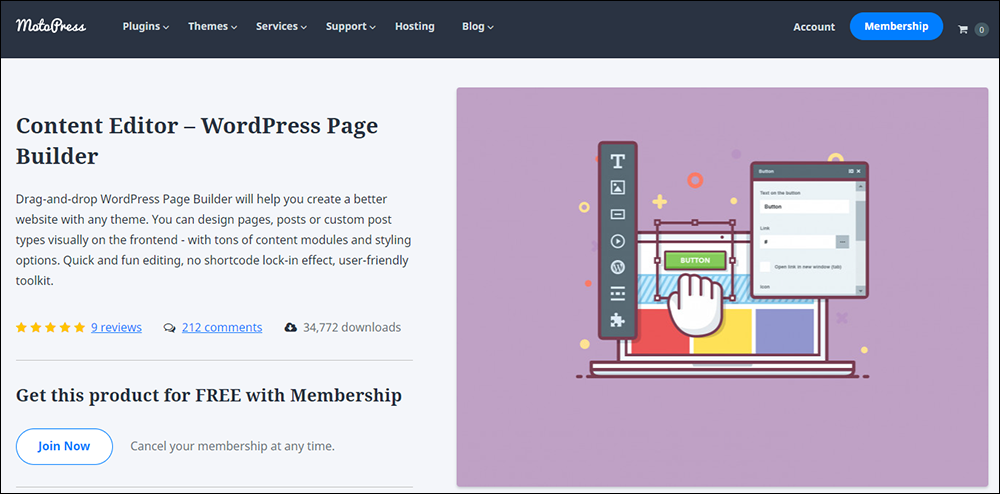
Task: Expand the Services dropdown menu
Action: click(281, 26)
